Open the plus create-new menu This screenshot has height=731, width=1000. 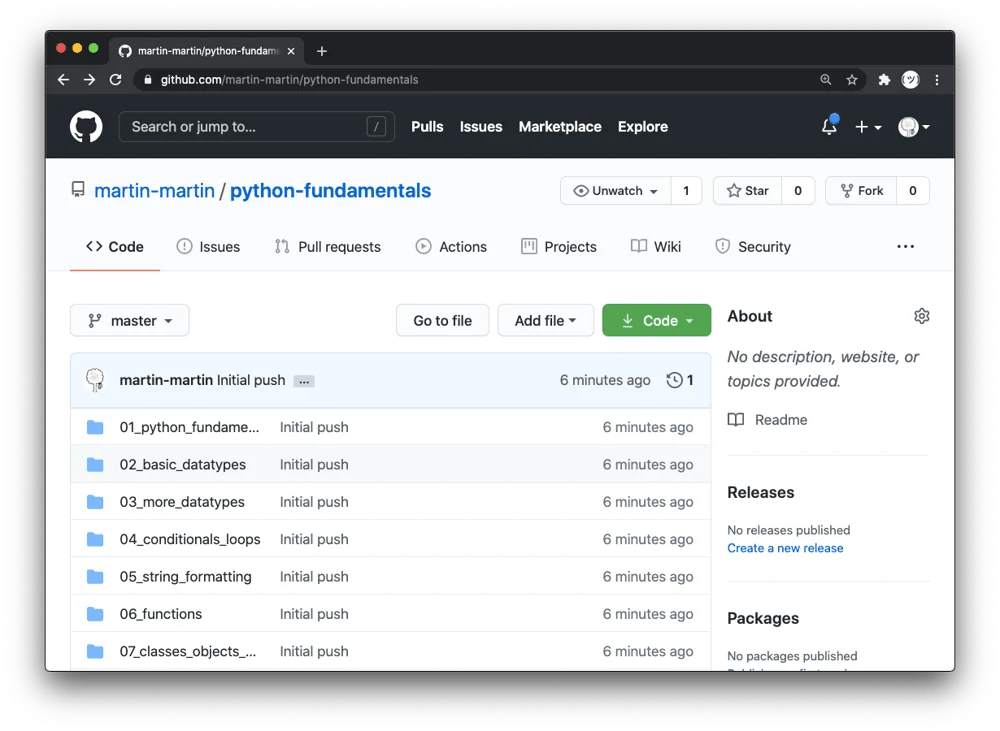(868, 127)
